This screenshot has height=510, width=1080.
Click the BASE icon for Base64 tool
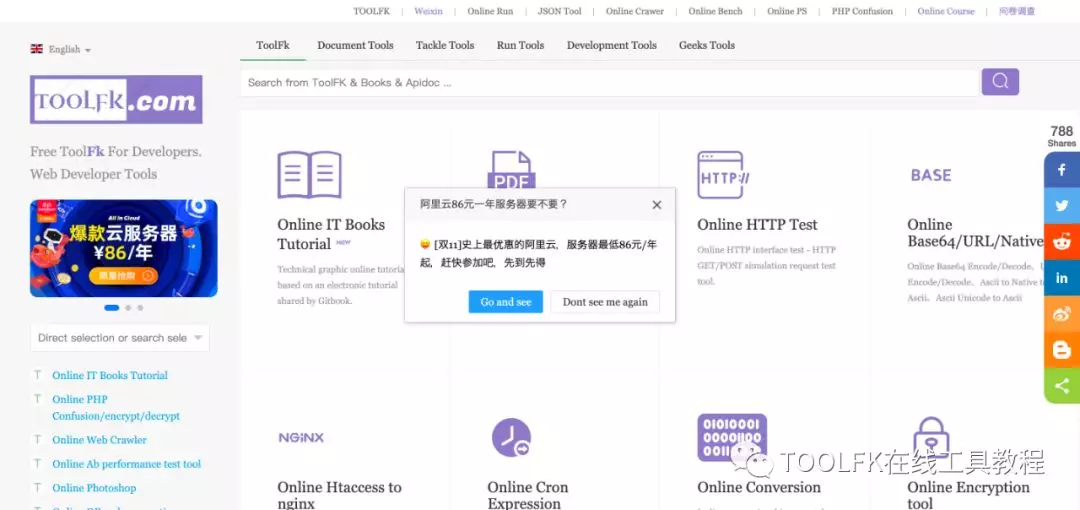[x=931, y=175]
